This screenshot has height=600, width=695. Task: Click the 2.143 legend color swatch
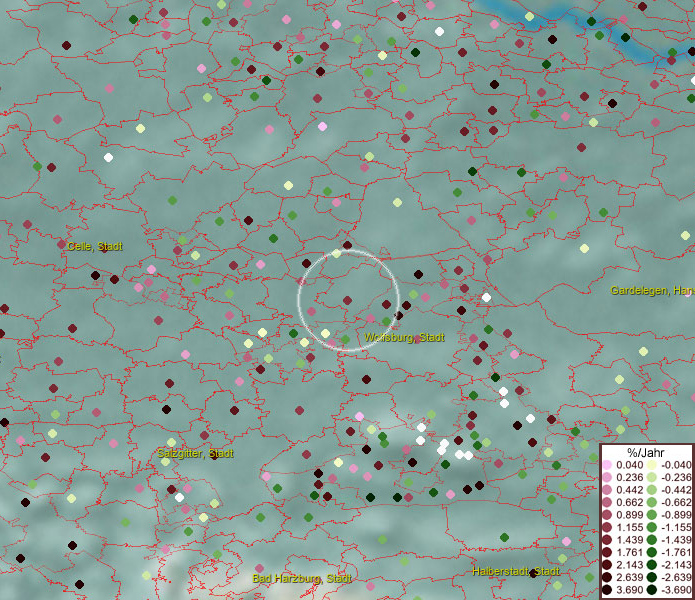tap(607, 565)
